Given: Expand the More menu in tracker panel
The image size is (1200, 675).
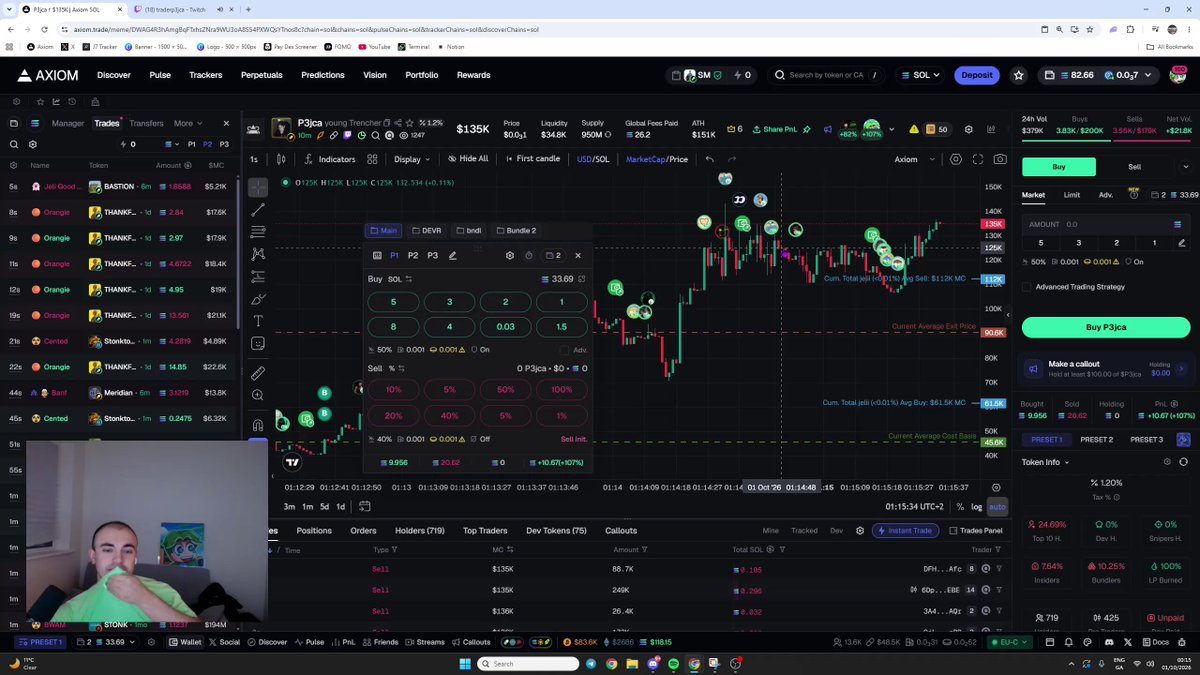Looking at the screenshot, I should point(187,123).
